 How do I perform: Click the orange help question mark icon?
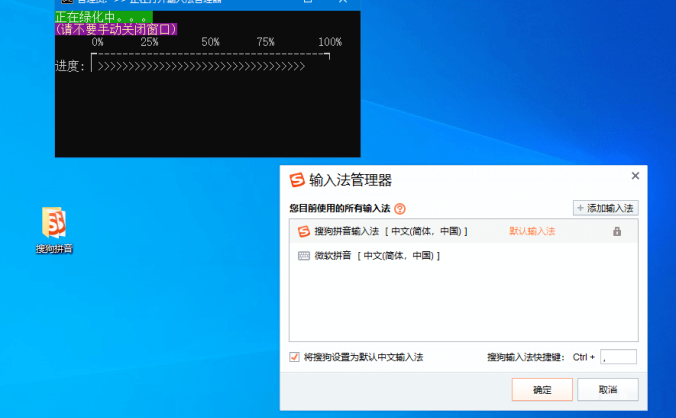[x=400, y=209]
